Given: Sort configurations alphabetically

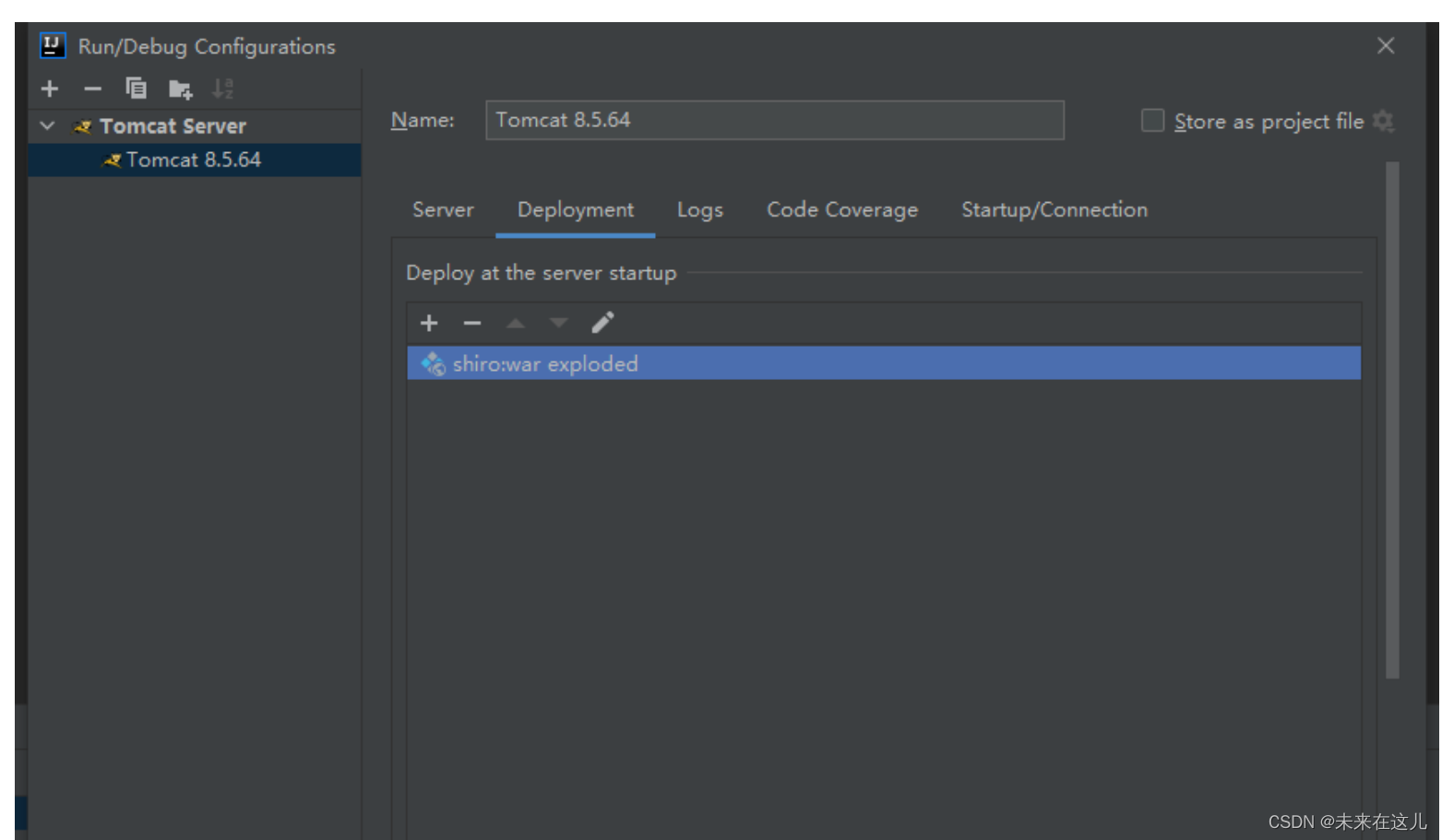Looking at the screenshot, I should (222, 89).
